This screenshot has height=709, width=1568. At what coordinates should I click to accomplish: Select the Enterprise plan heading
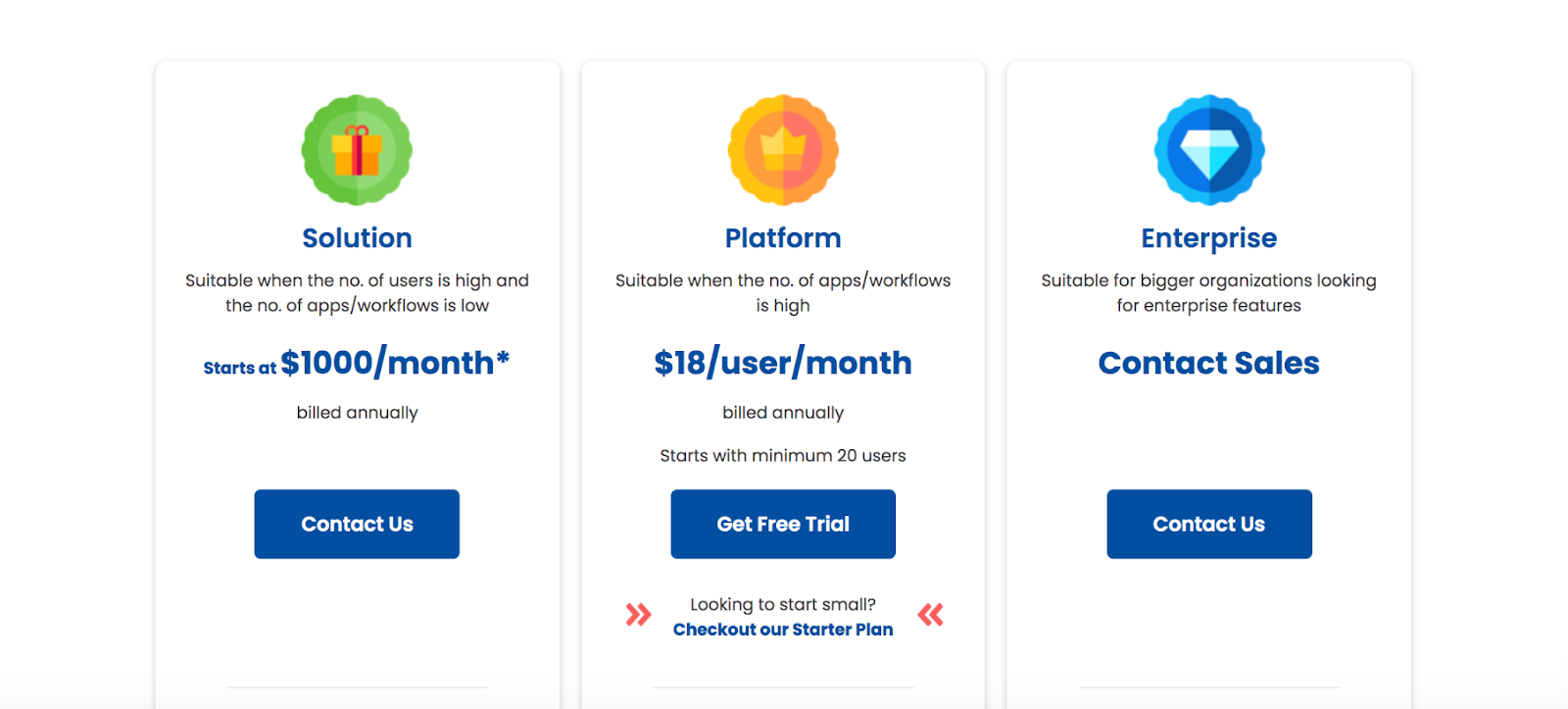point(1209,238)
